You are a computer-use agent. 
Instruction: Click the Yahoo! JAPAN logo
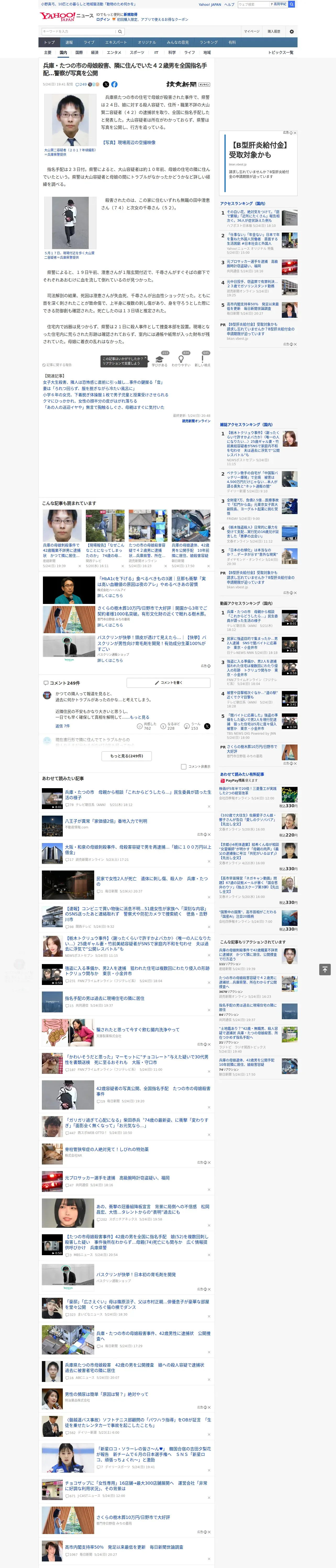(57, 17)
